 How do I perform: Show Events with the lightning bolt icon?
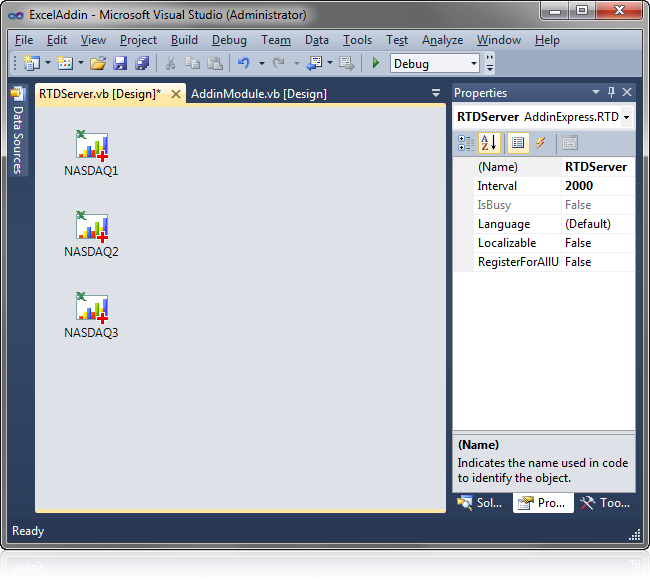click(541, 143)
